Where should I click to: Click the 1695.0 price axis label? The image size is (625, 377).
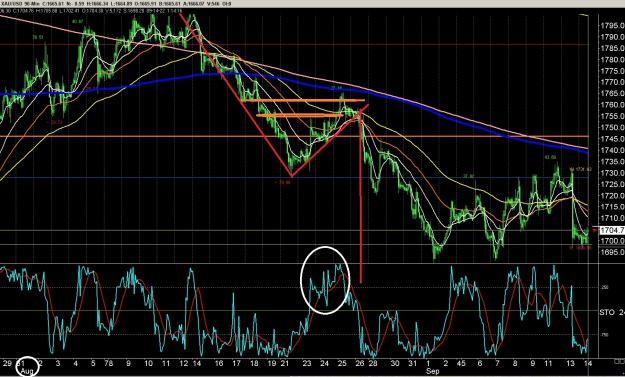[x=613, y=252]
